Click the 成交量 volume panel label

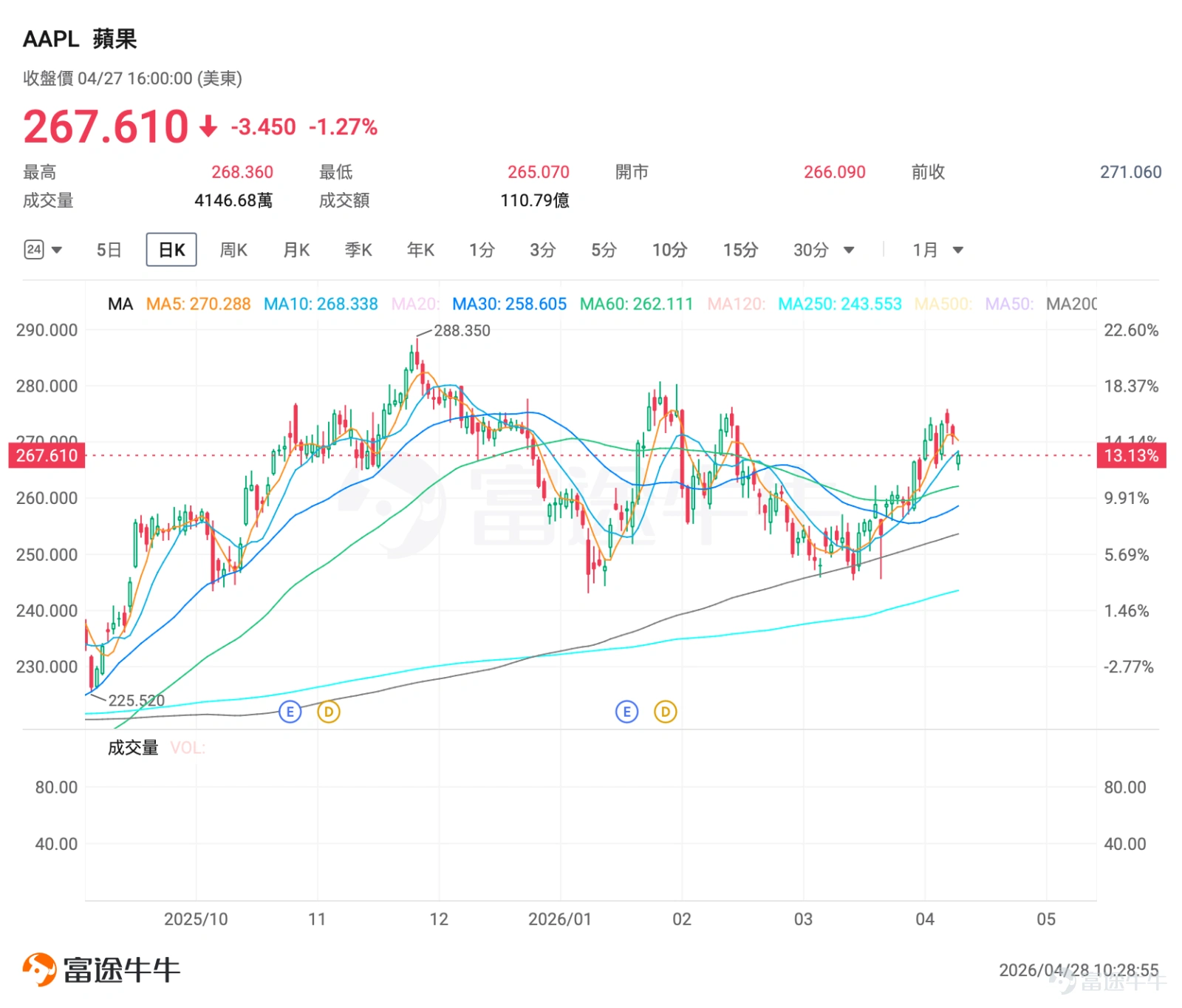coord(133,748)
